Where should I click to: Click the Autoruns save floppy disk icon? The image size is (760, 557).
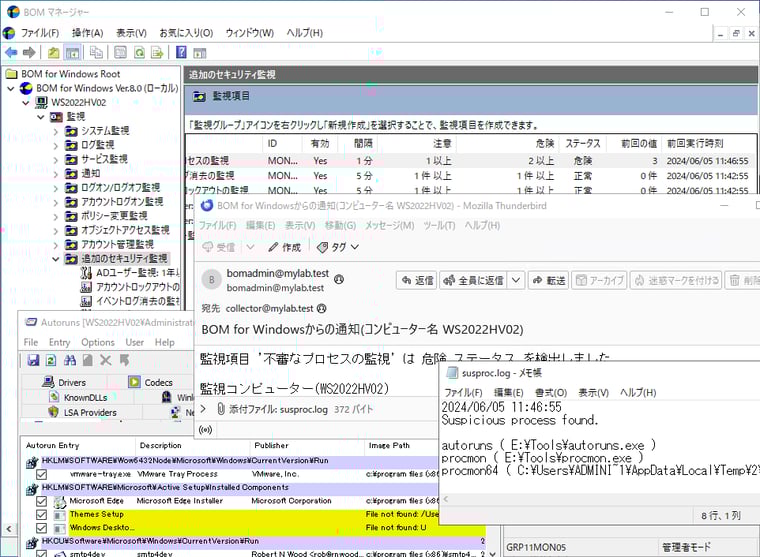coord(33,360)
